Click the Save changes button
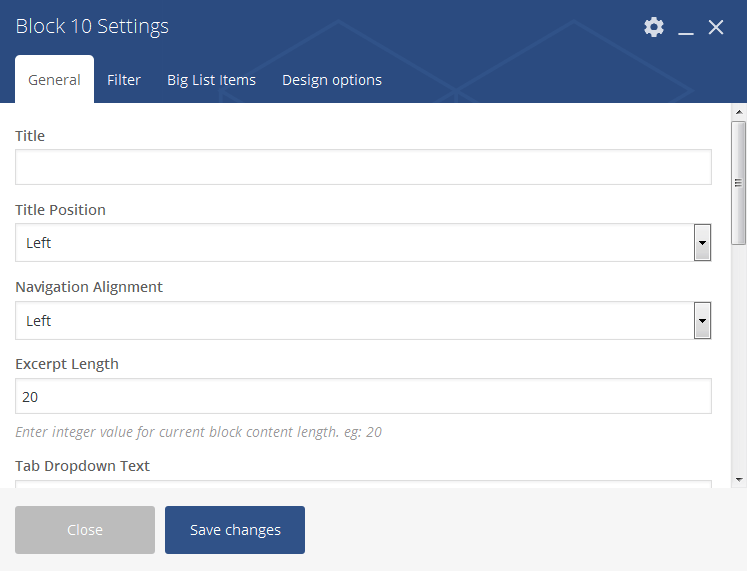The height and width of the screenshot is (571, 747). (235, 530)
